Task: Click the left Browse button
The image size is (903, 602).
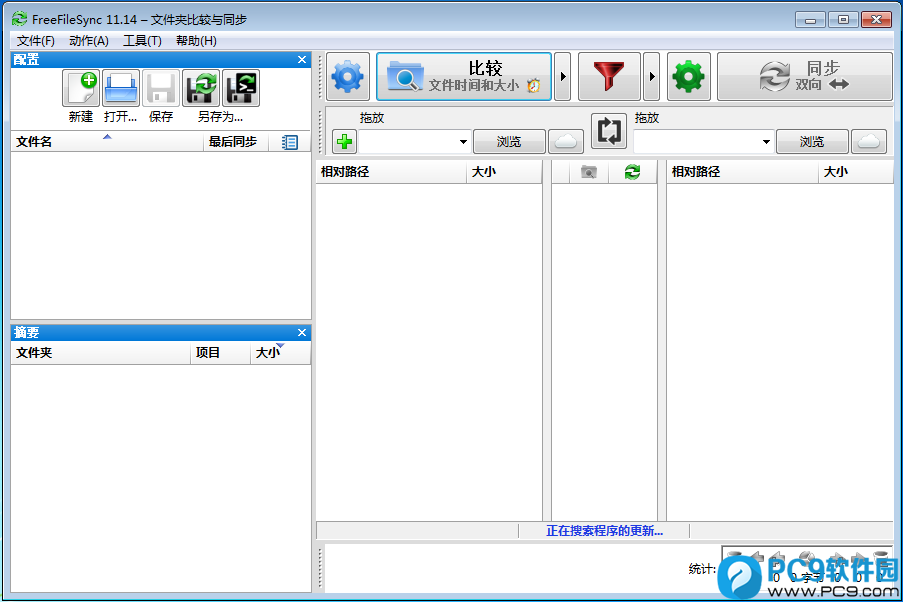Action: (509, 142)
